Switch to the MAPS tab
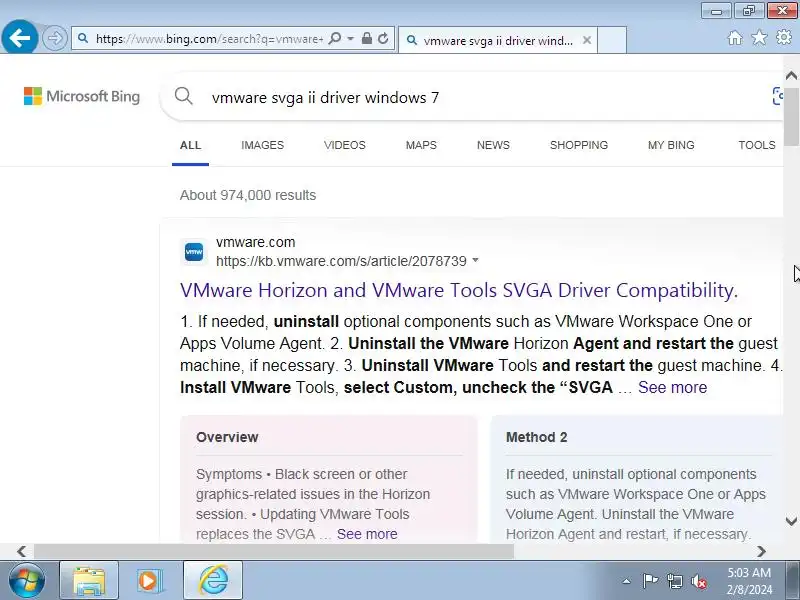Viewport: 800px width, 600px height. tap(421, 145)
